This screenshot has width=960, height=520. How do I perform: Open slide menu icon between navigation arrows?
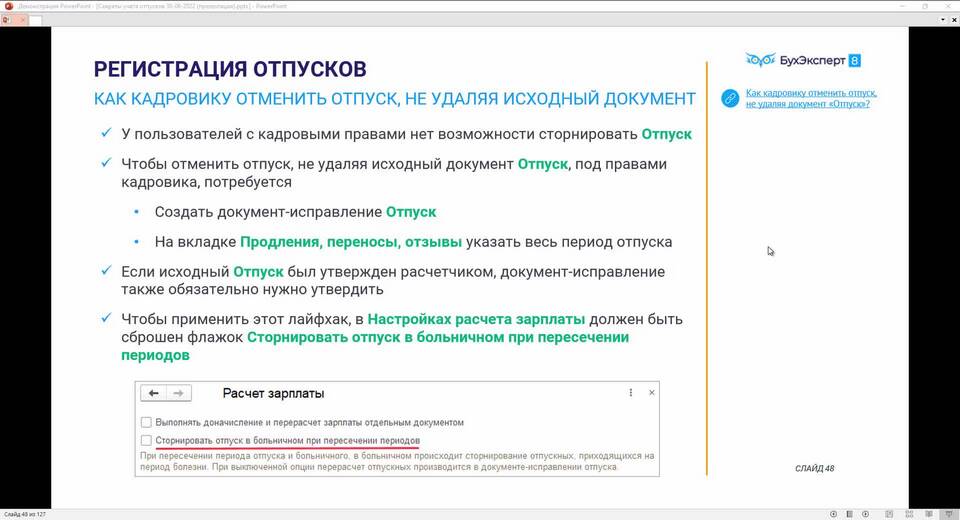pyautogui.click(x=848, y=514)
